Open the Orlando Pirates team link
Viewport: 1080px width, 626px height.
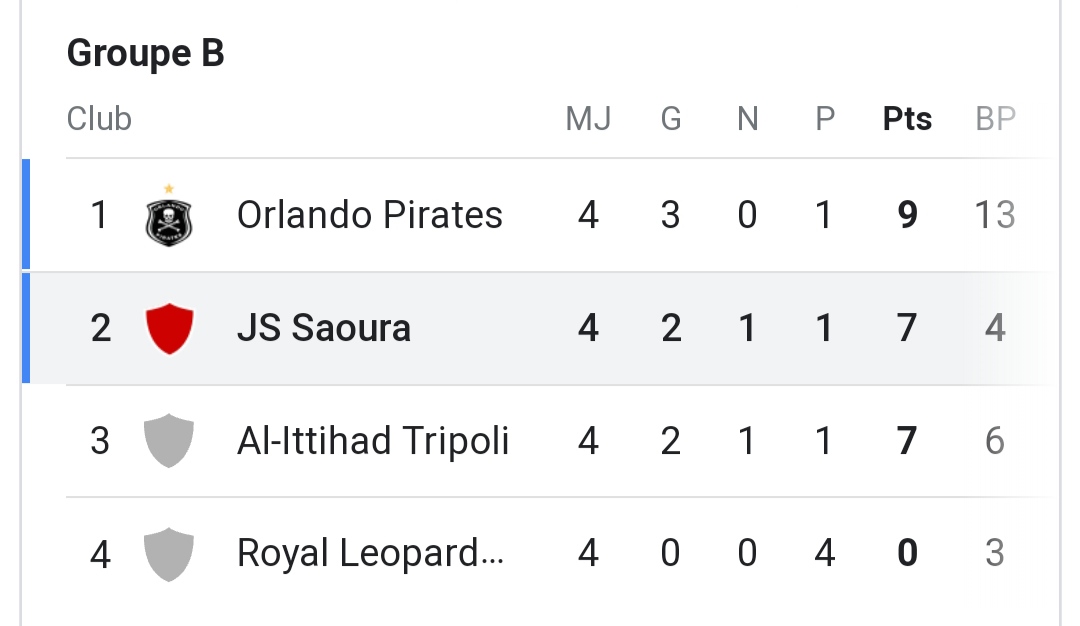pos(369,215)
